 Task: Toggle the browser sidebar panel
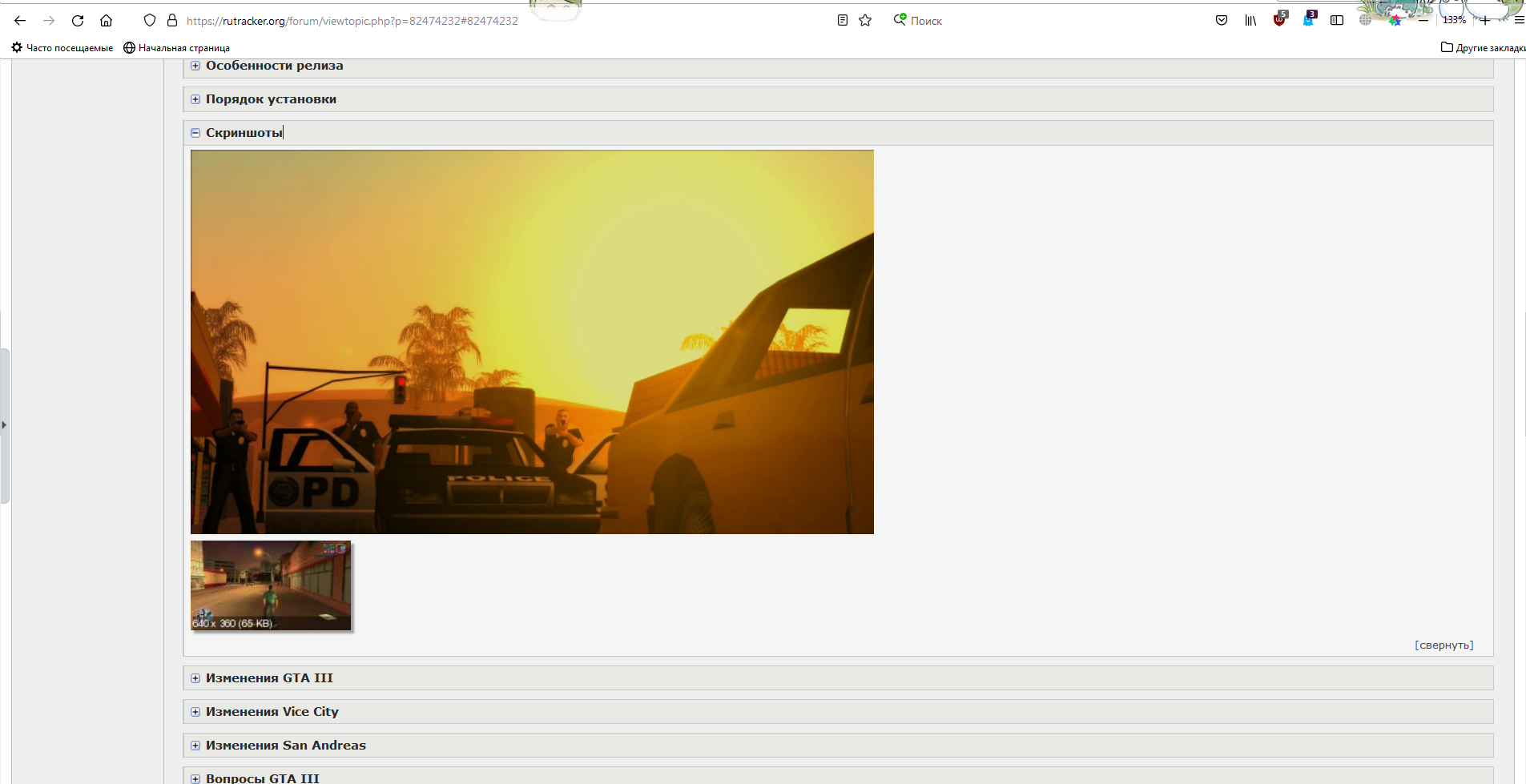(x=1336, y=21)
